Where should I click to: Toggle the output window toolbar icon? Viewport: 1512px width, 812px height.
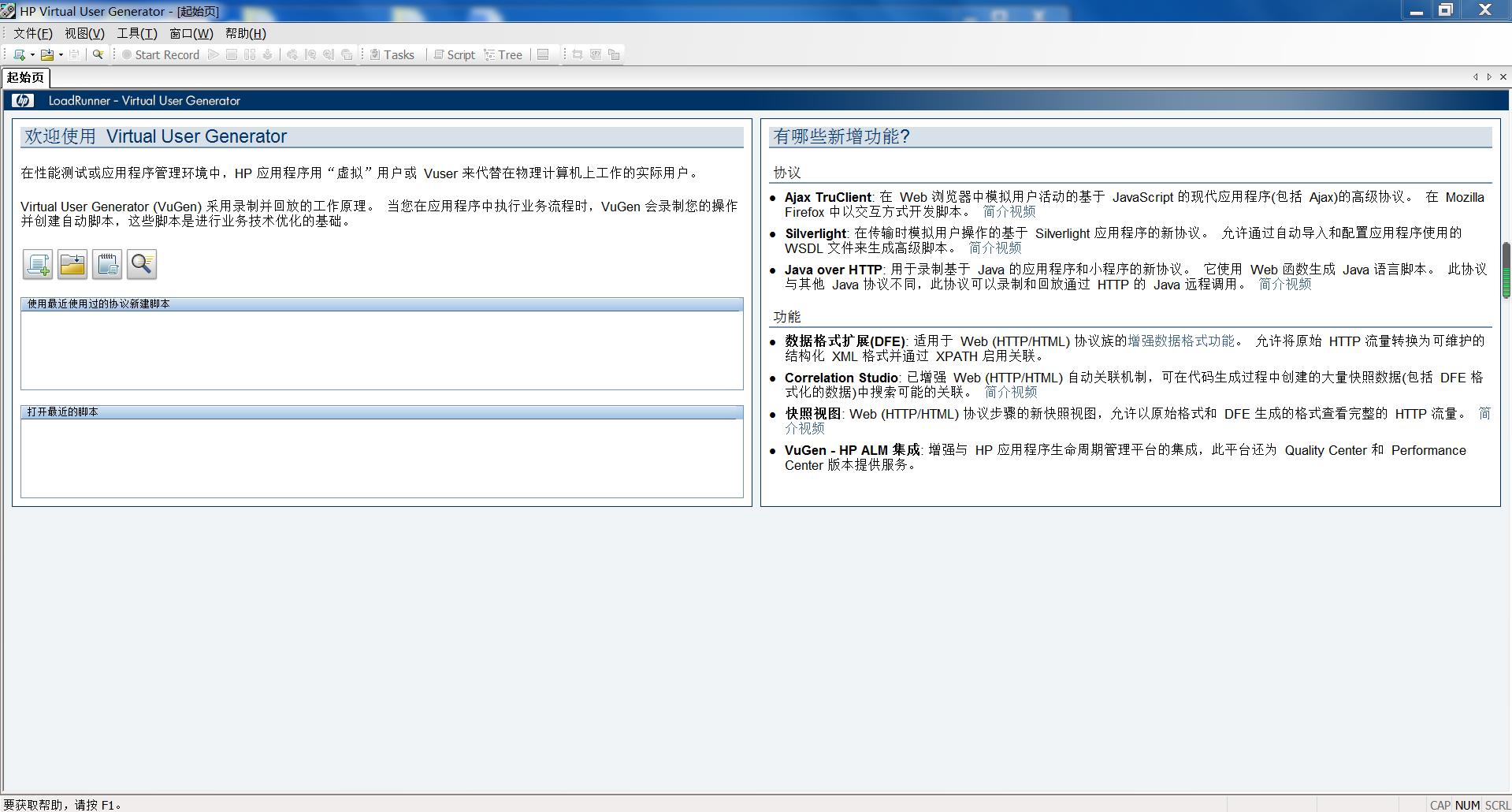pos(543,54)
